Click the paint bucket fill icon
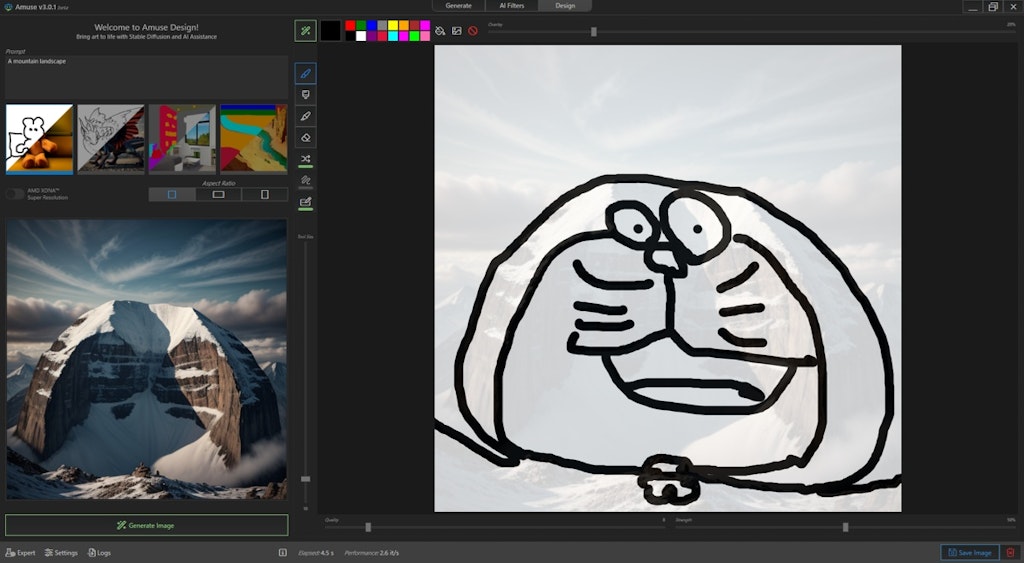This screenshot has height=563, width=1024. click(x=441, y=31)
